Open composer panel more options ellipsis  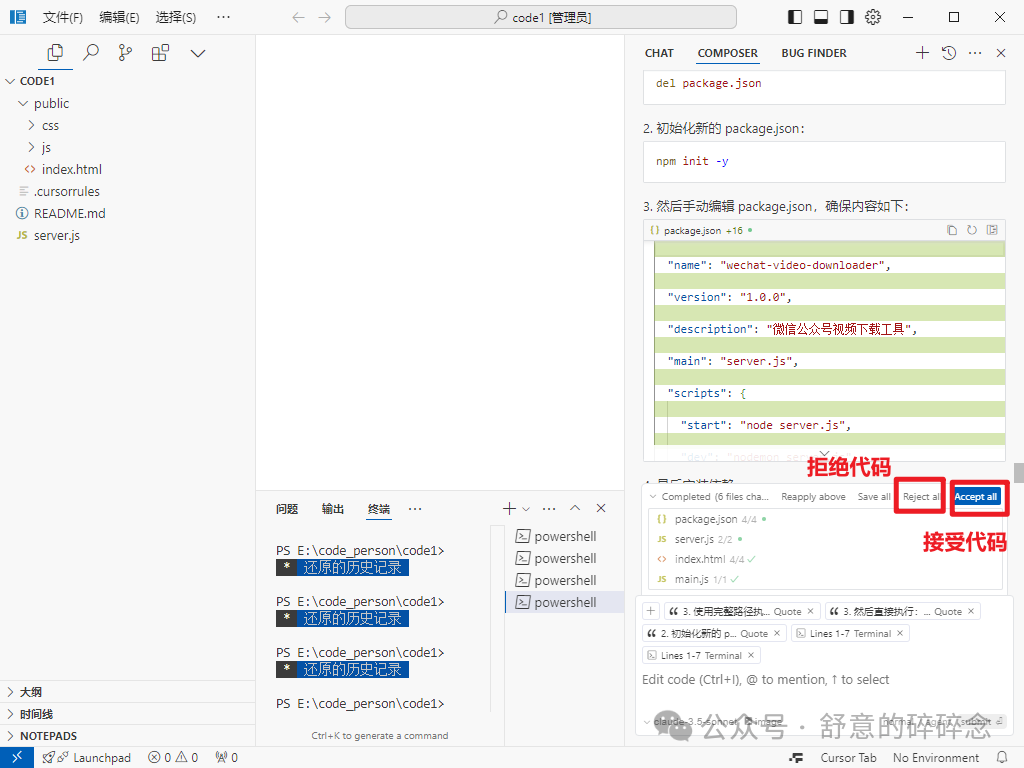coord(975,53)
